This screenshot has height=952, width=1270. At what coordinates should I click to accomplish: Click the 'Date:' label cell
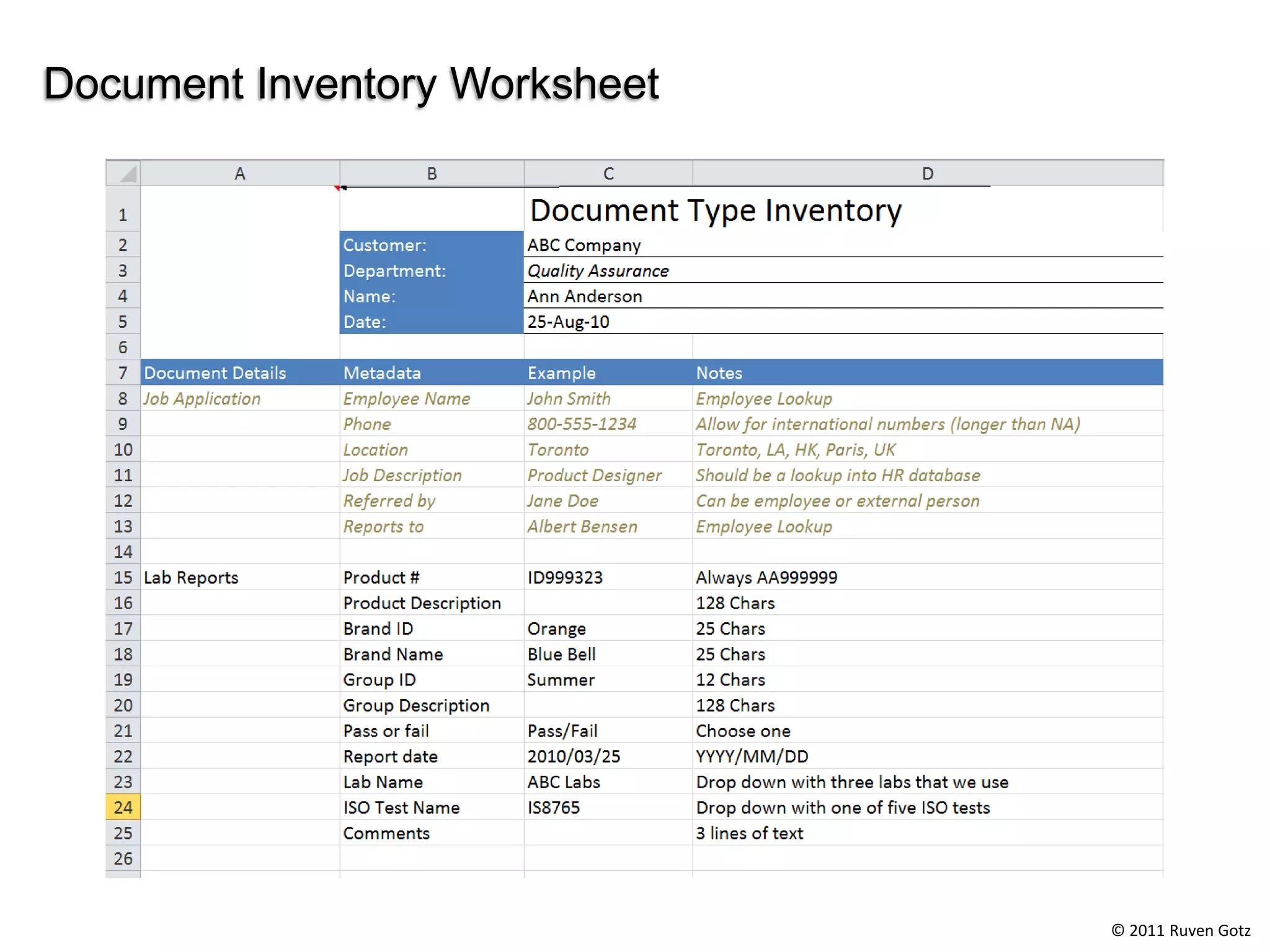tap(432, 322)
